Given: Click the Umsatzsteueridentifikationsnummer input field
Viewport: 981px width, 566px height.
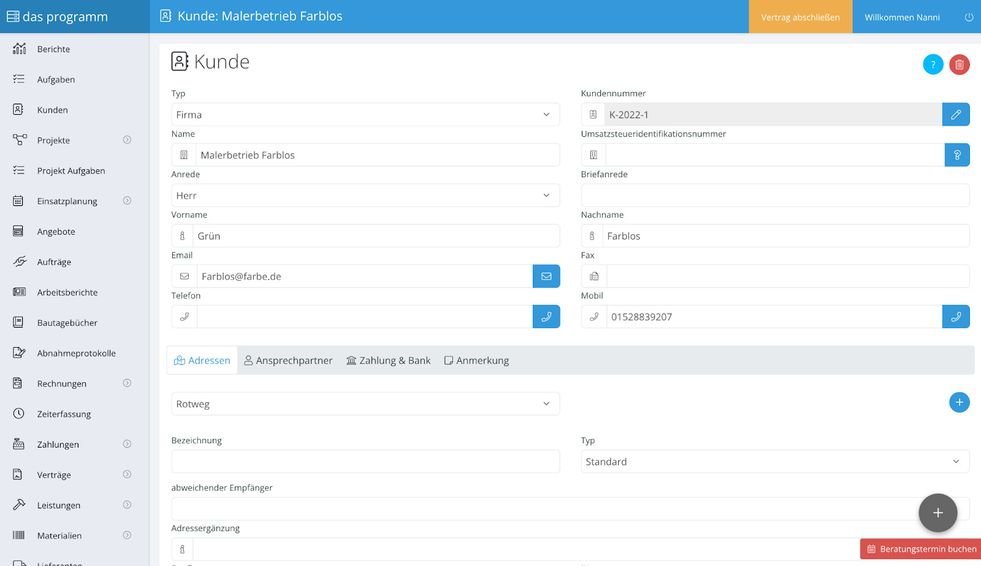Looking at the screenshot, I should [x=775, y=155].
